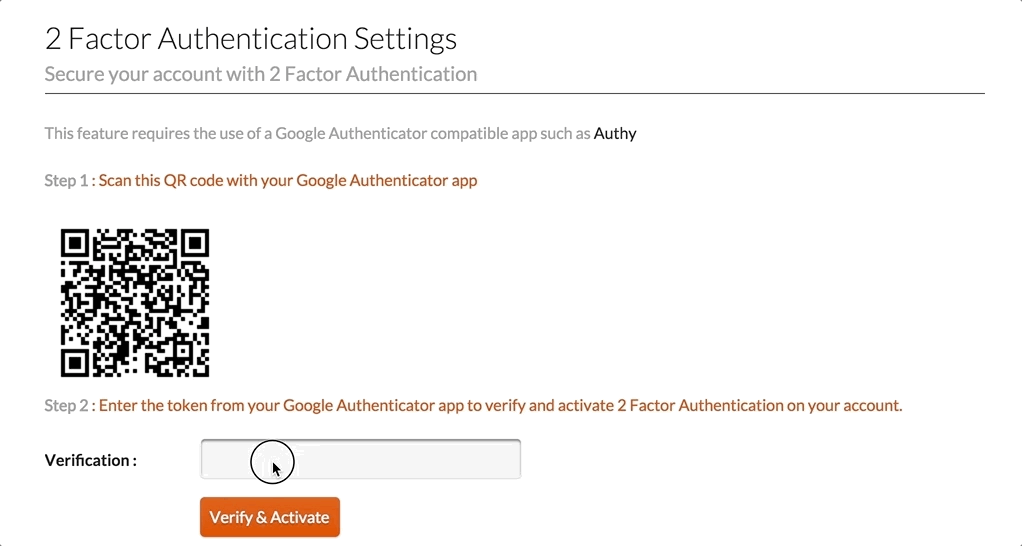Click Google Authenticator in the feature description
Screen dimensions: 1022x546
[351, 134]
